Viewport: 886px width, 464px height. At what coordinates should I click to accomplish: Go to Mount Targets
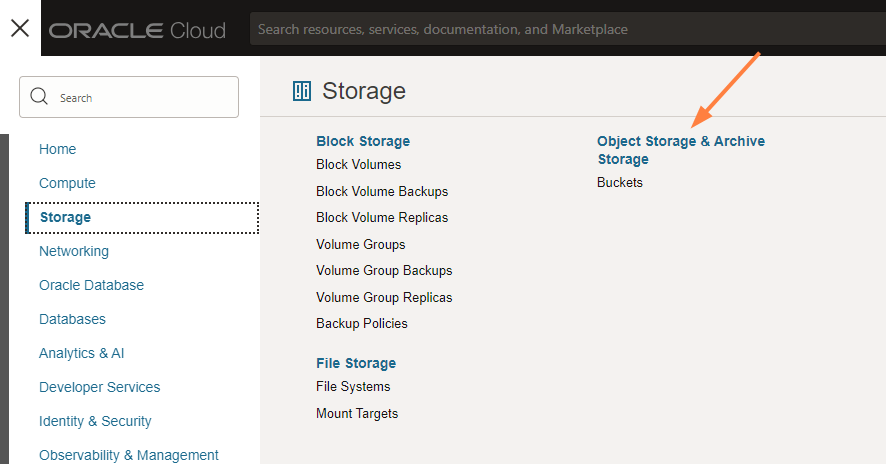tap(357, 413)
